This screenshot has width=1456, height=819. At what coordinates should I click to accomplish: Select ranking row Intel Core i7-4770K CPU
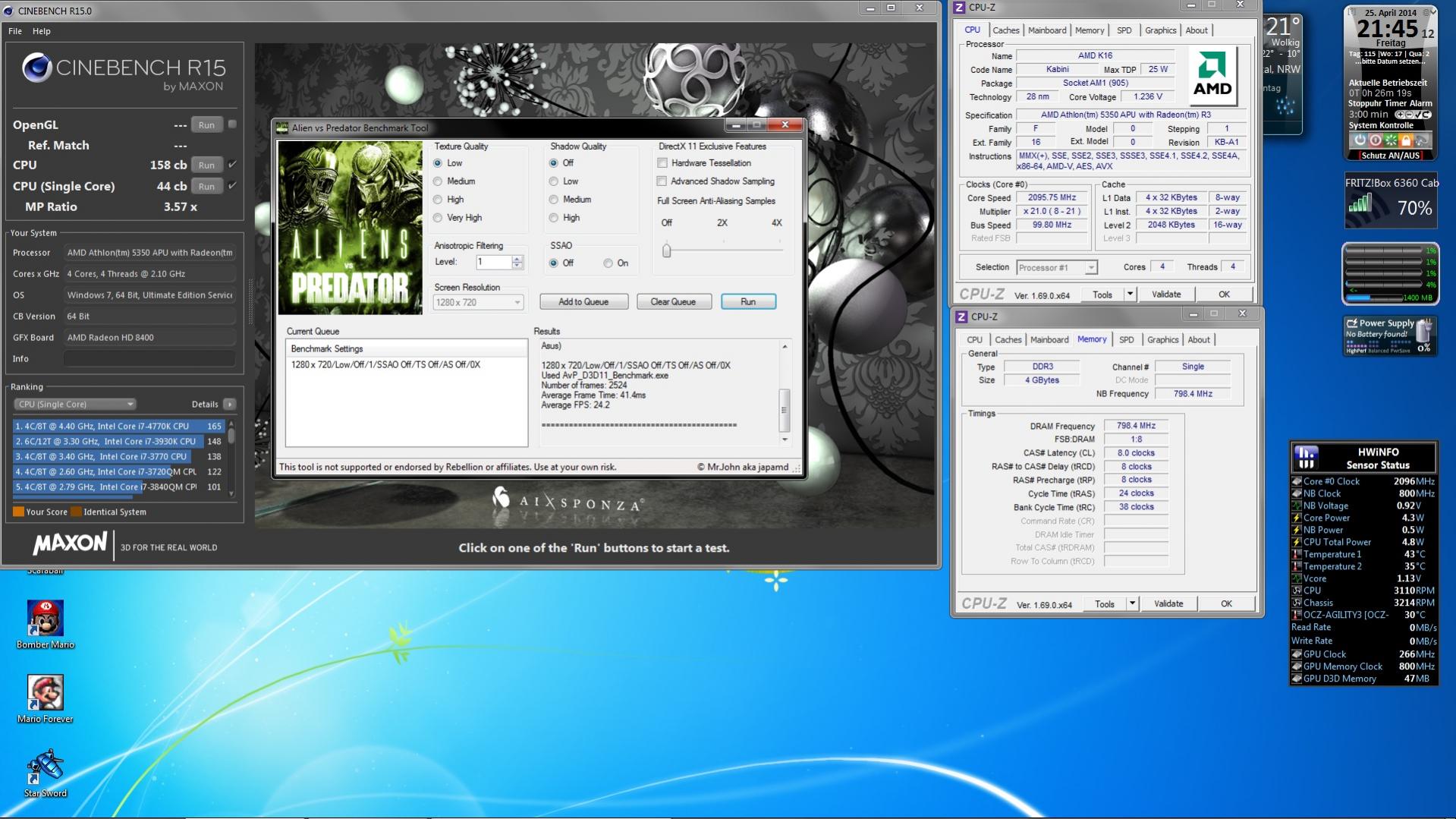[119, 427]
